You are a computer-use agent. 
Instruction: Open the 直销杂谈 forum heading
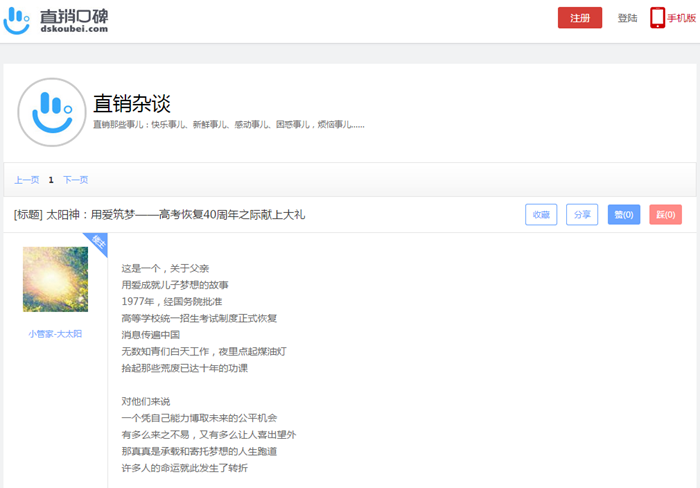pos(132,104)
